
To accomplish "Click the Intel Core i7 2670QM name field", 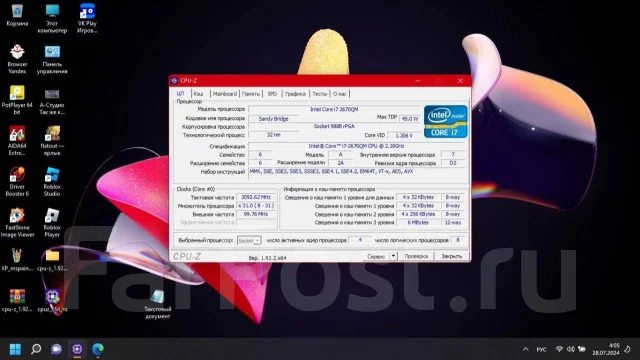I will (x=334, y=109).
